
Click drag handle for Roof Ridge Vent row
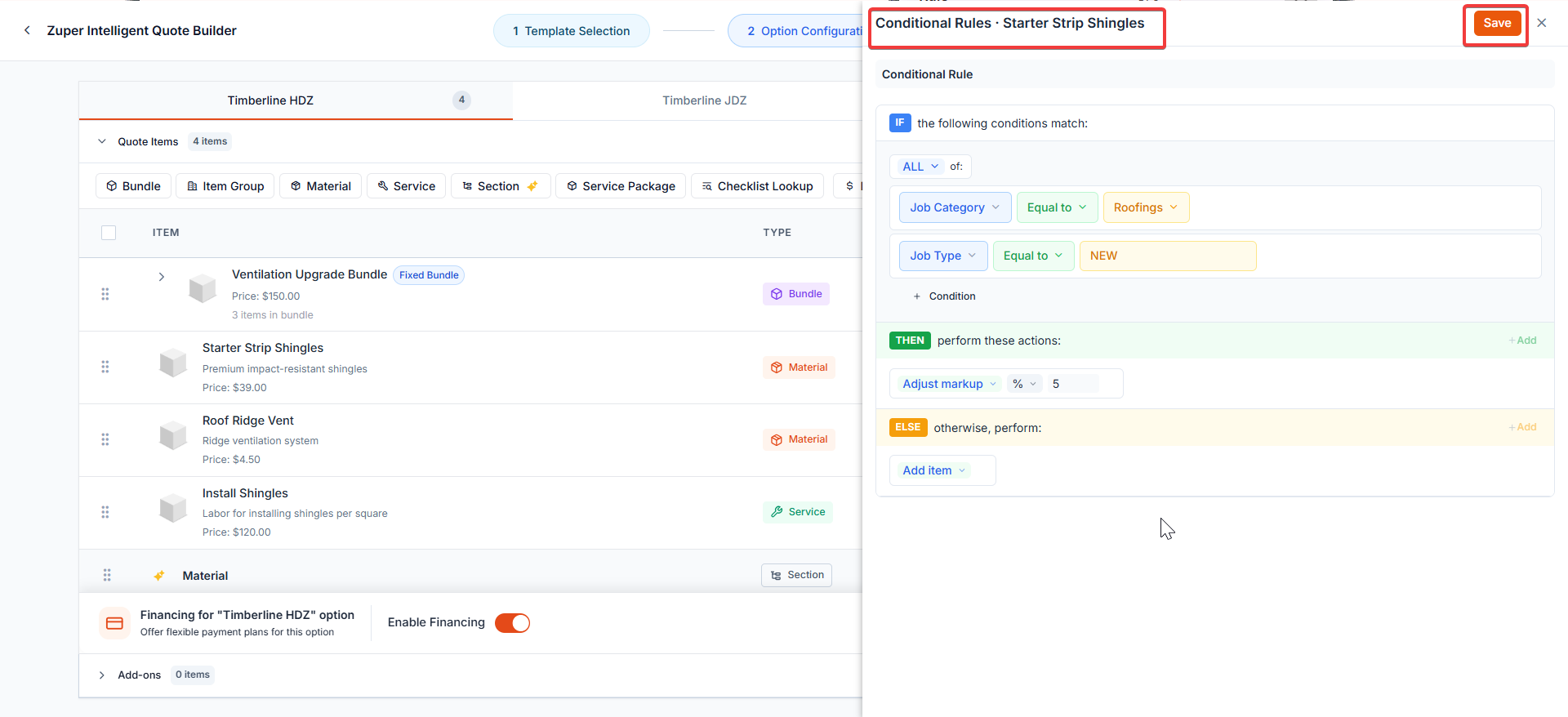click(x=105, y=439)
